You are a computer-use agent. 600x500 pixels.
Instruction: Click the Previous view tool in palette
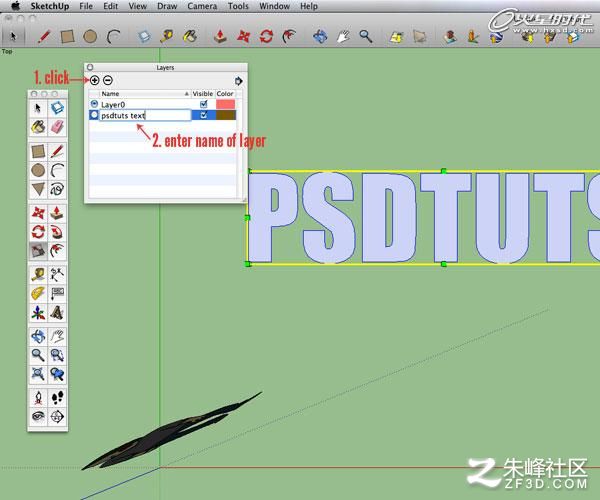[57, 374]
